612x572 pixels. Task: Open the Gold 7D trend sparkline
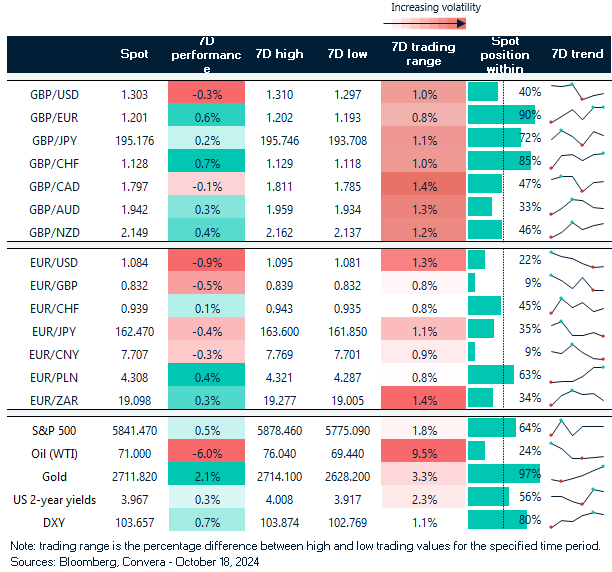pos(577,474)
